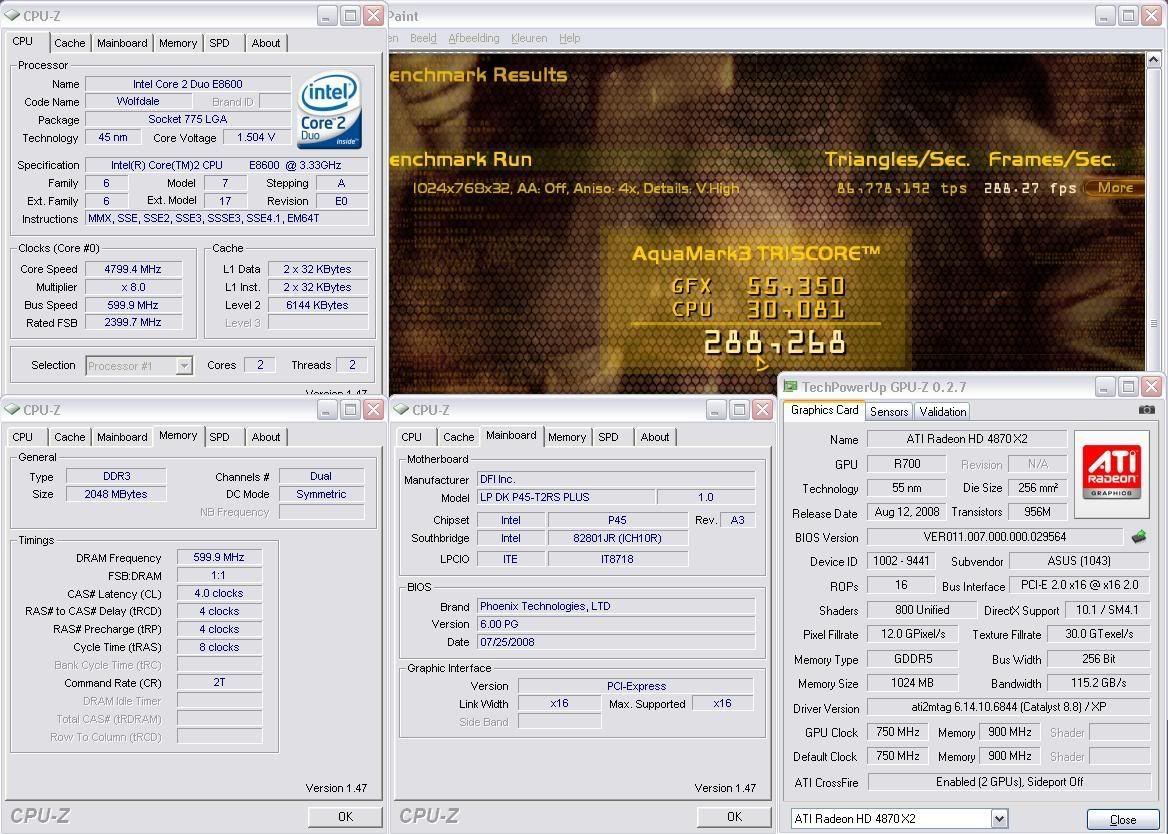Click the ATI Radeon logo in GPU-Z
The height and width of the screenshot is (834, 1168).
[1111, 474]
